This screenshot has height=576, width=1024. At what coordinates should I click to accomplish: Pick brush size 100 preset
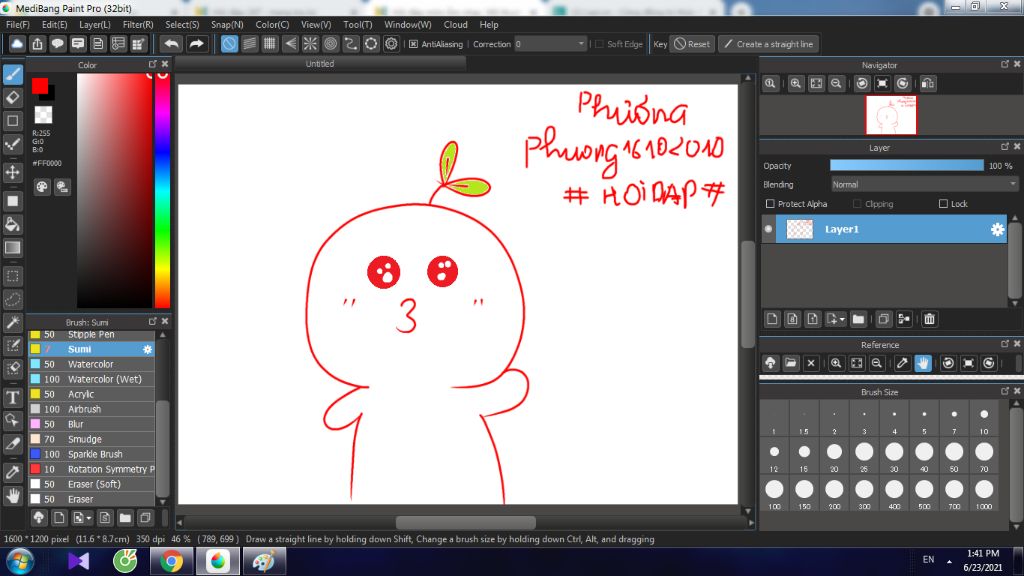coord(774,493)
